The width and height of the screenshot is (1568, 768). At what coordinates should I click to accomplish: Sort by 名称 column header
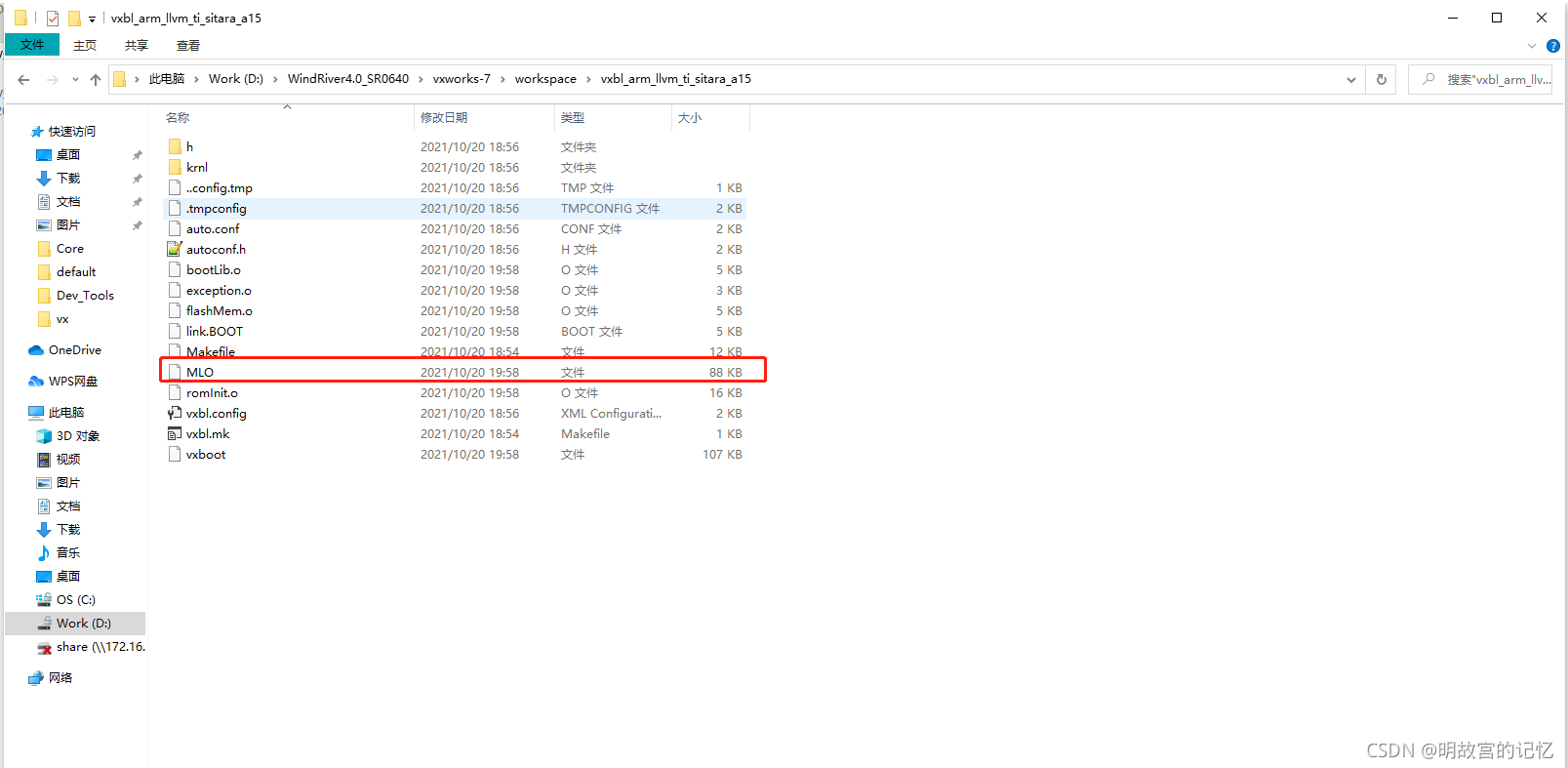[x=178, y=118]
